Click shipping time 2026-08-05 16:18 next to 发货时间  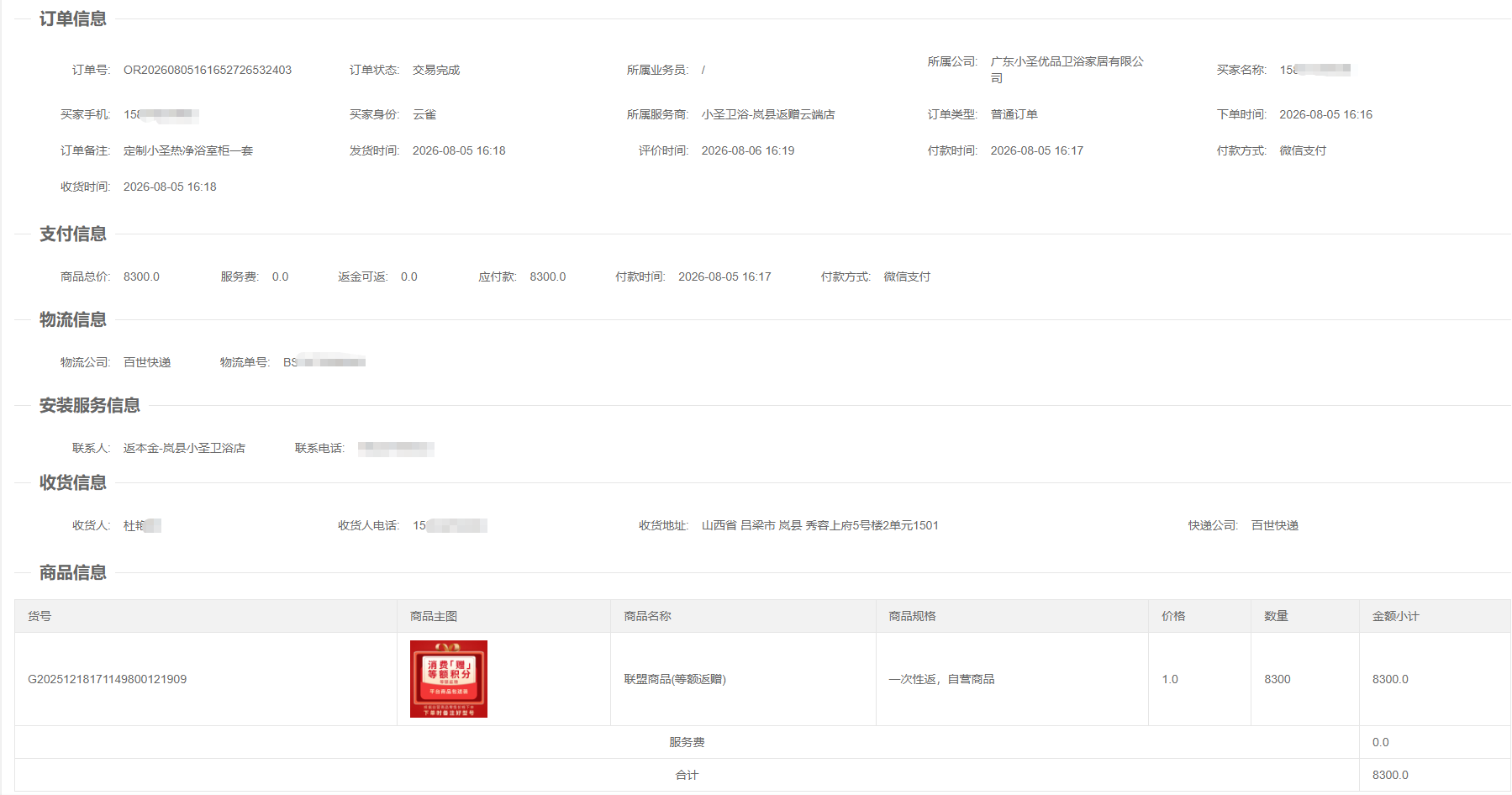coord(459,150)
